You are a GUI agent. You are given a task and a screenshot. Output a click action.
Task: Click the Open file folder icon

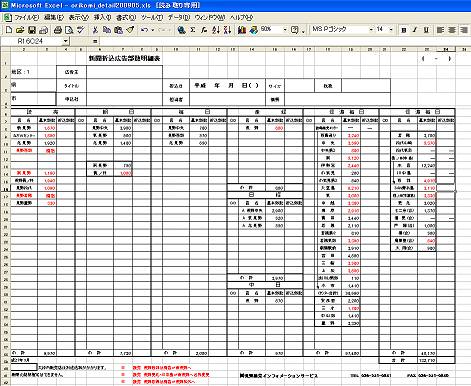20,30
